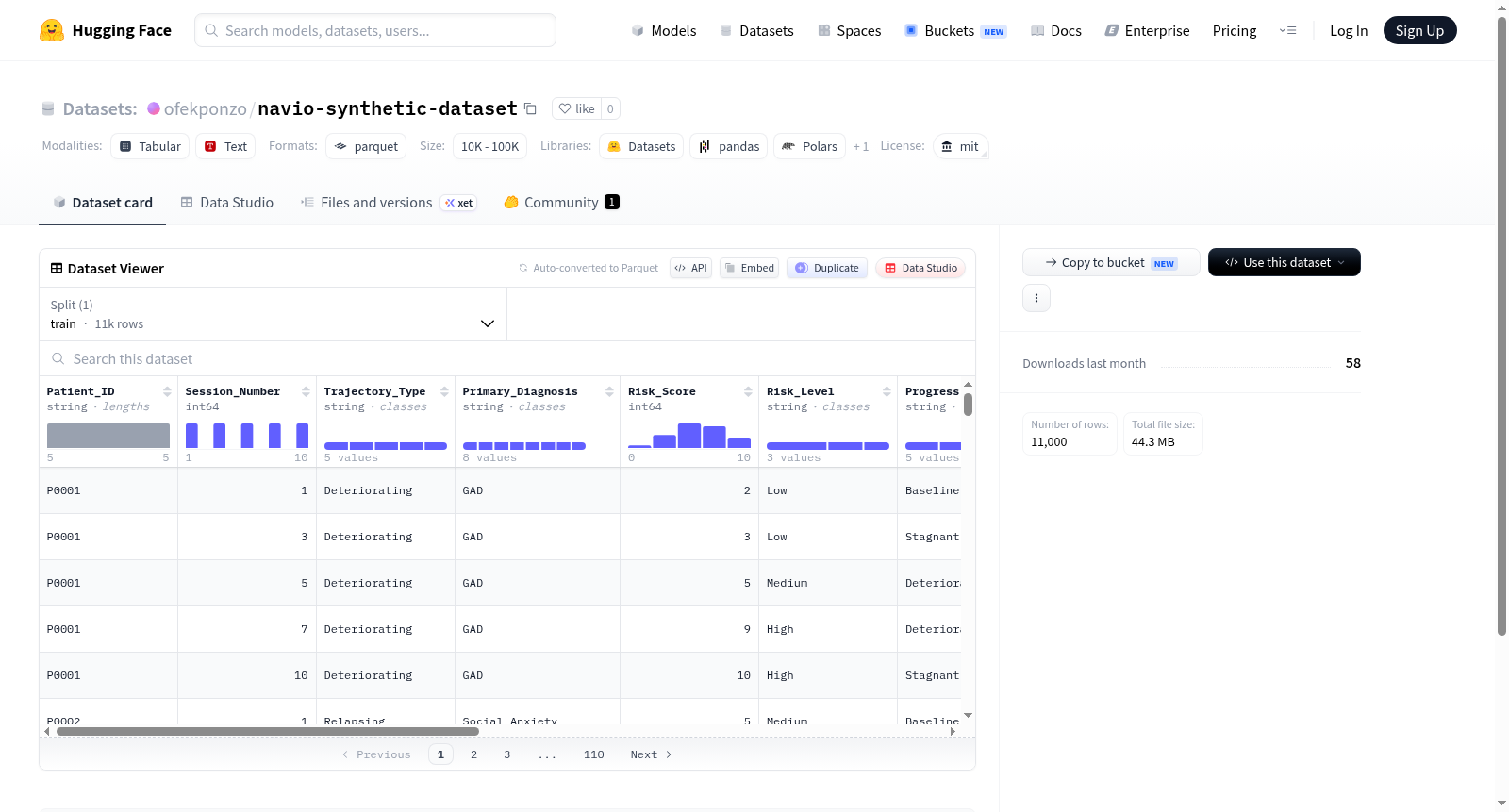This screenshot has height=812, width=1509.
Task: Sort by Trajectory_Type column arrows
Action: tap(444, 391)
